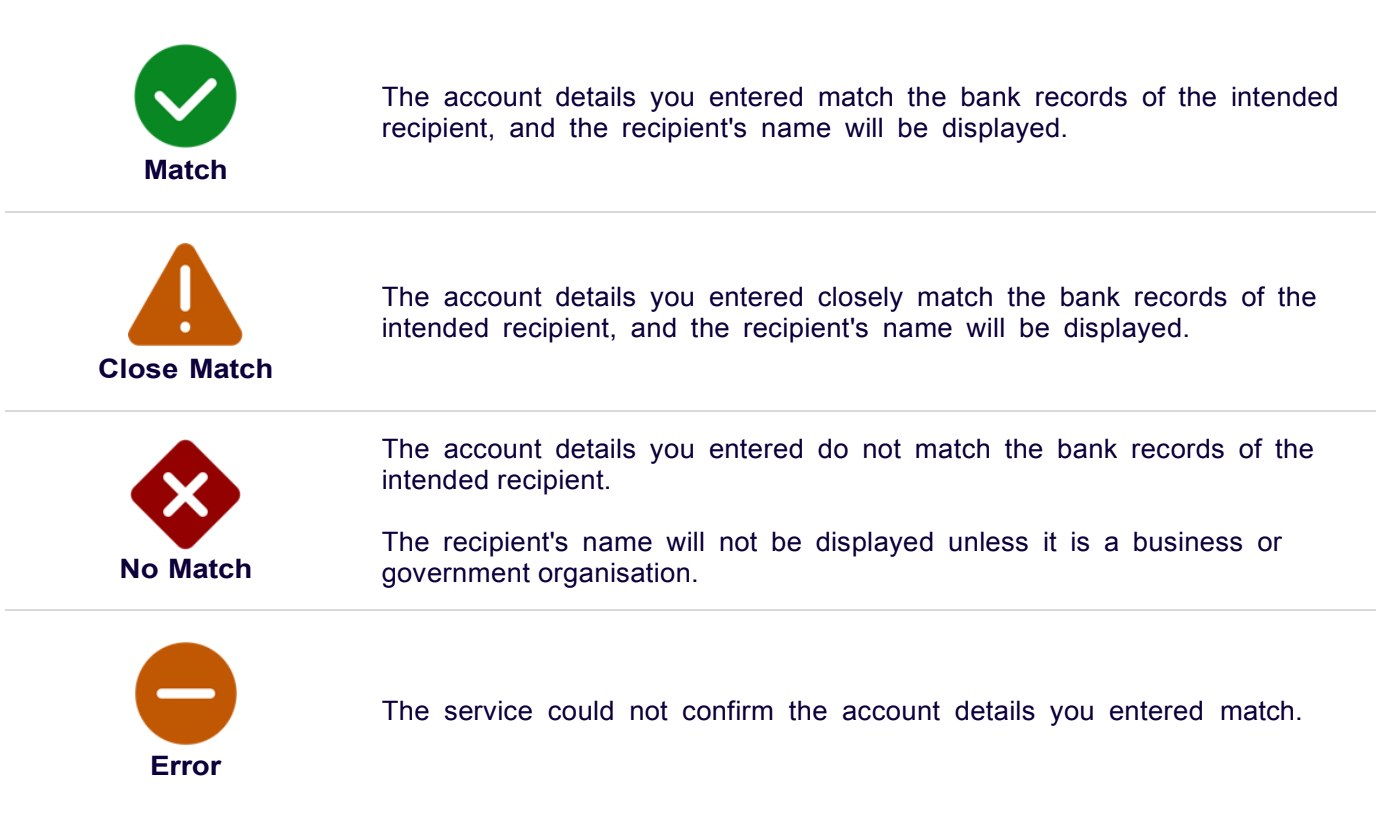Click the Match status description paragraph

[859, 113]
